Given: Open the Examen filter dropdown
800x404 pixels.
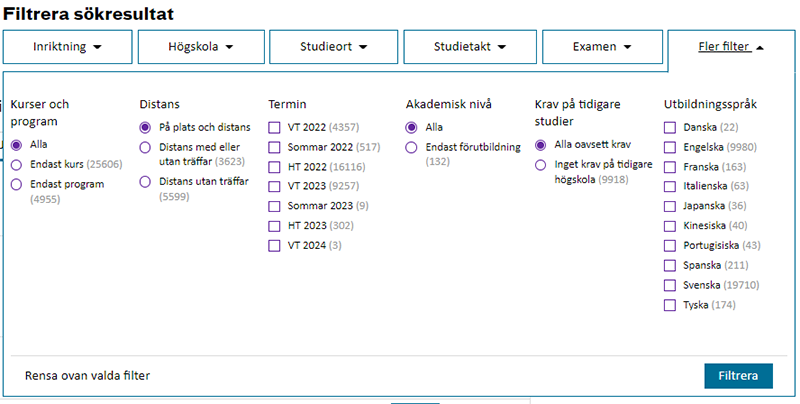Looking at the screenshot, I should (x=602, y=47).
